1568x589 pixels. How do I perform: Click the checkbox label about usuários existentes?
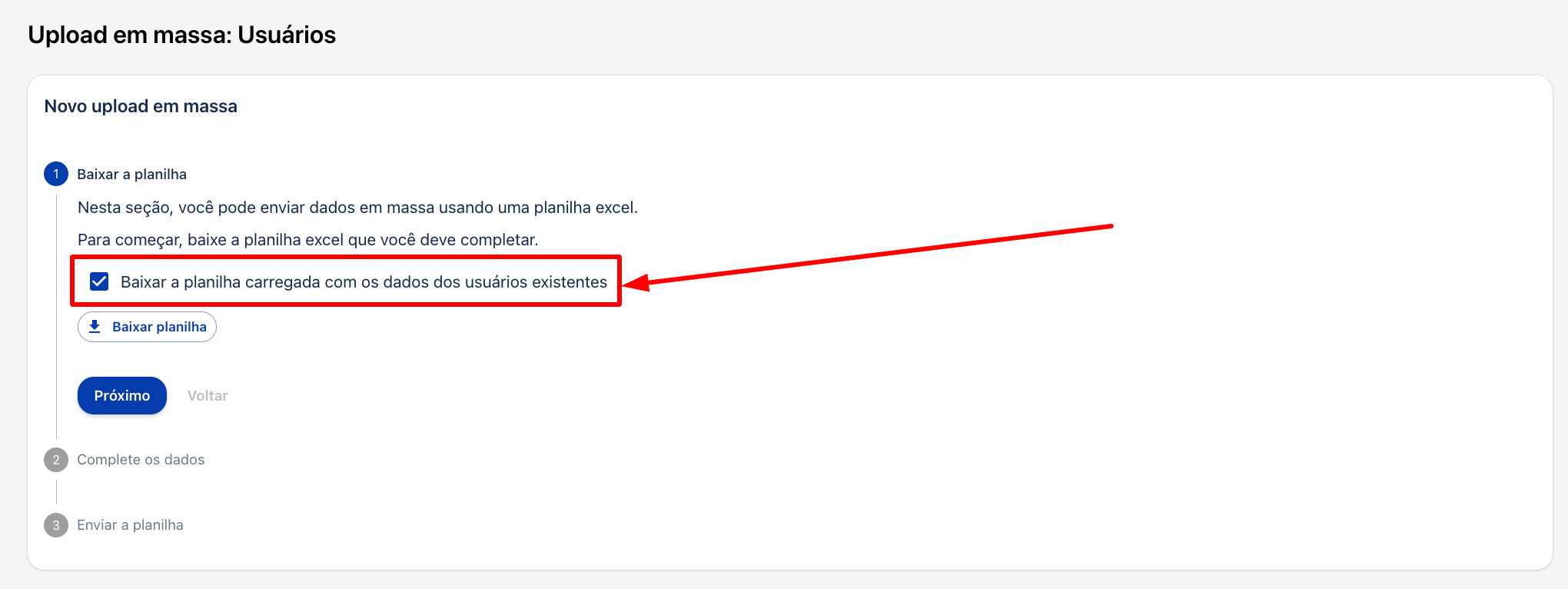pyautogui.click(x=364, y=282)
